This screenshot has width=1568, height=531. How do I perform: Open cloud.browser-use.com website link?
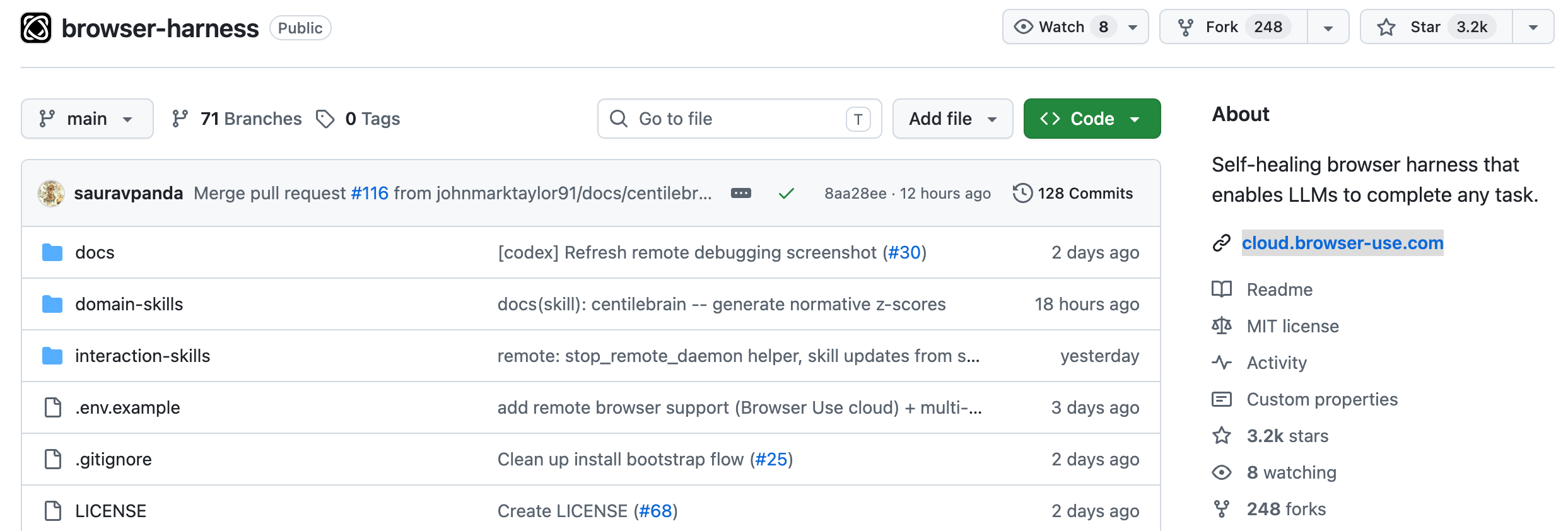tap(1342, 243)
